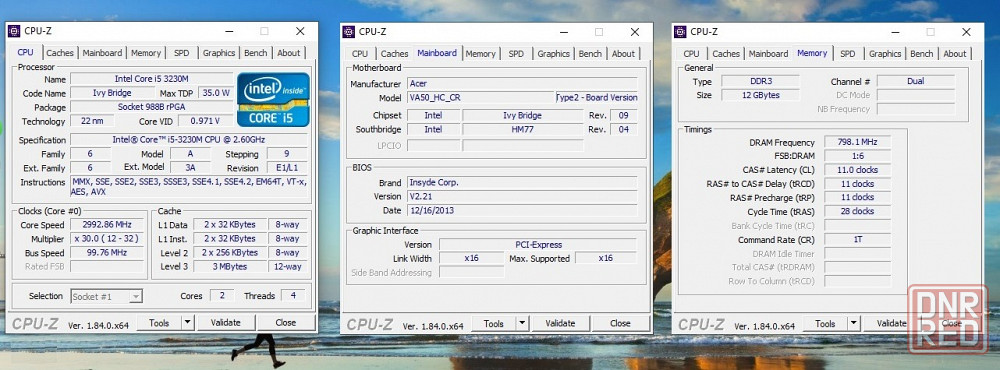Viewport: 1000px width, 370px height.
Task: Click the Code Name field Ivy Bridge
Action: coord(112,92)
